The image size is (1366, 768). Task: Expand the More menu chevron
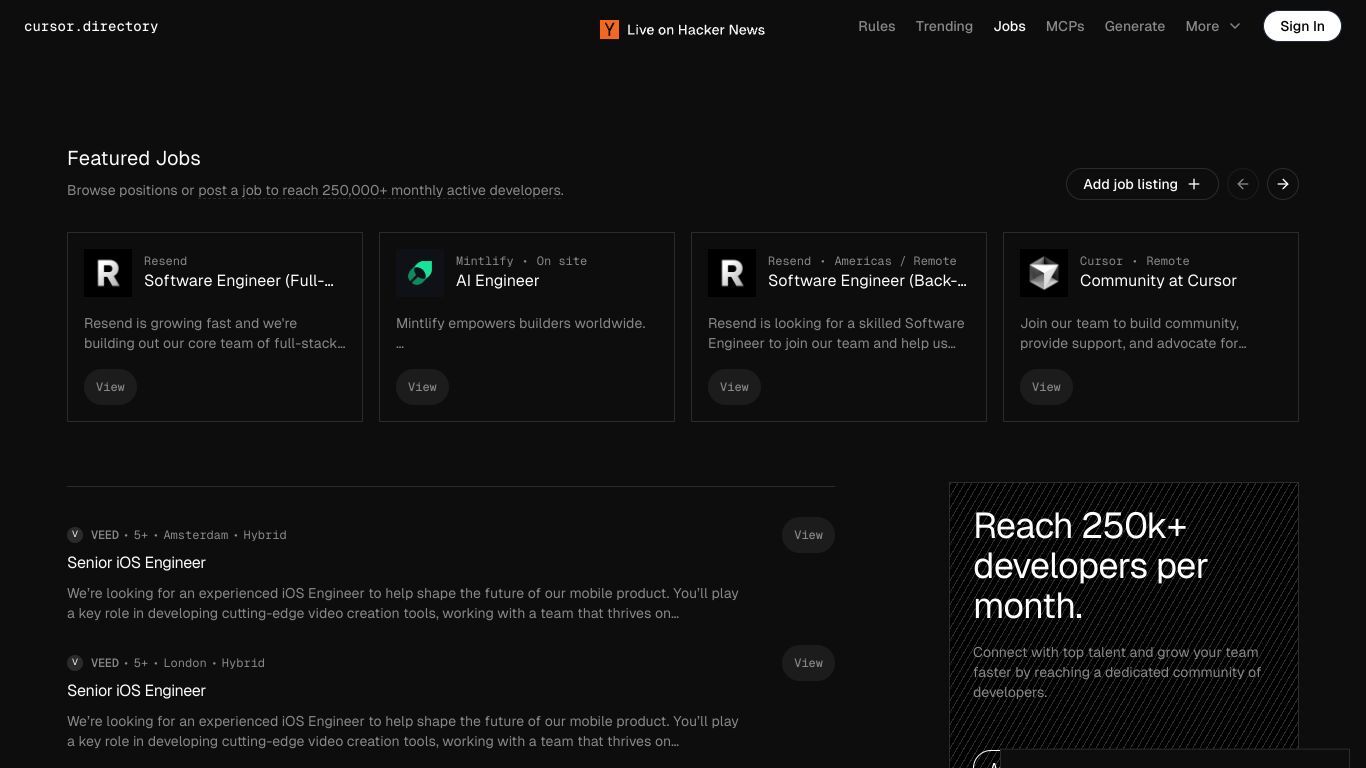pyautogui.click(x=1235, y=26)
